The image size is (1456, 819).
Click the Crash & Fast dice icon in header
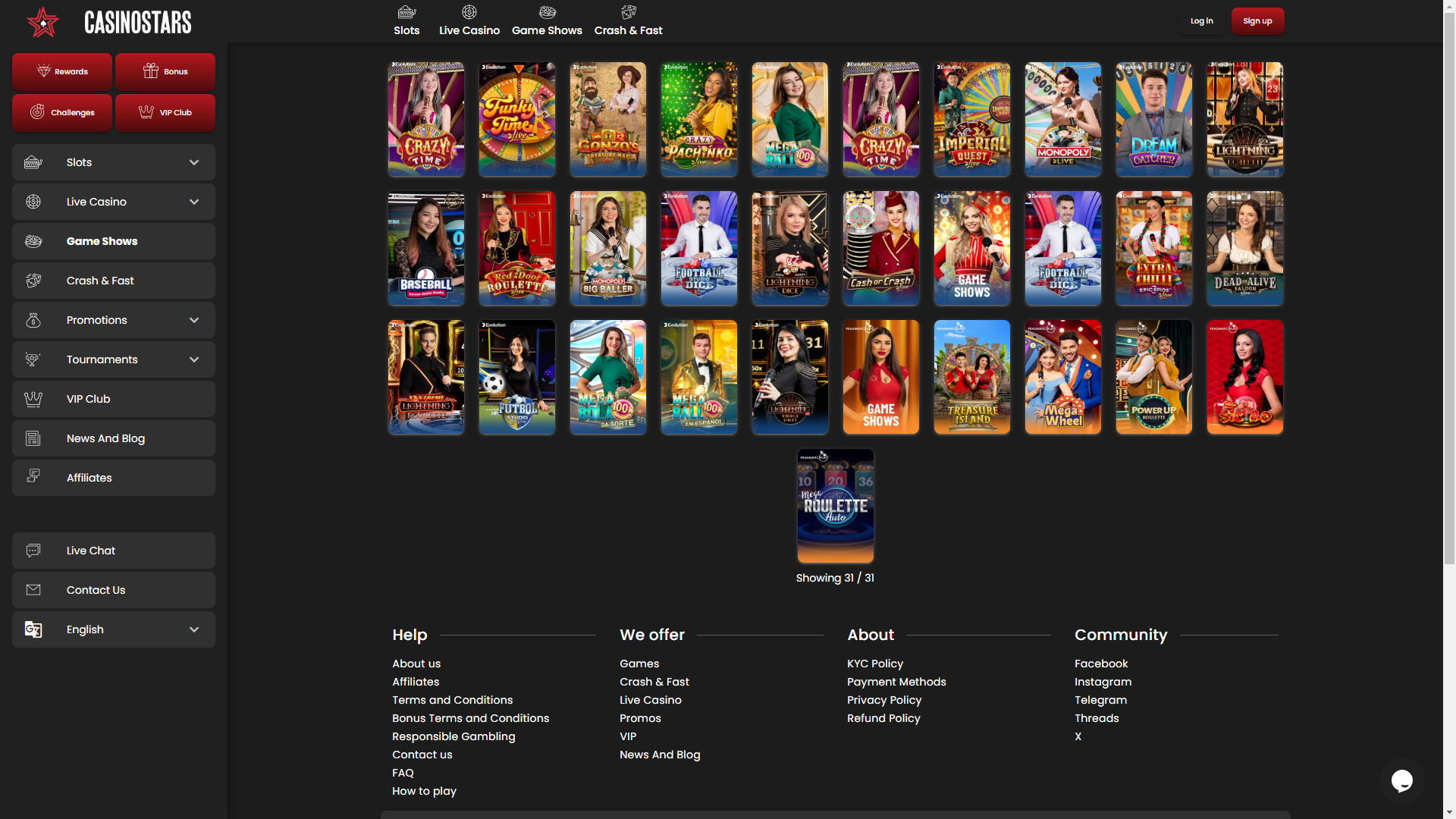point(628,12)
